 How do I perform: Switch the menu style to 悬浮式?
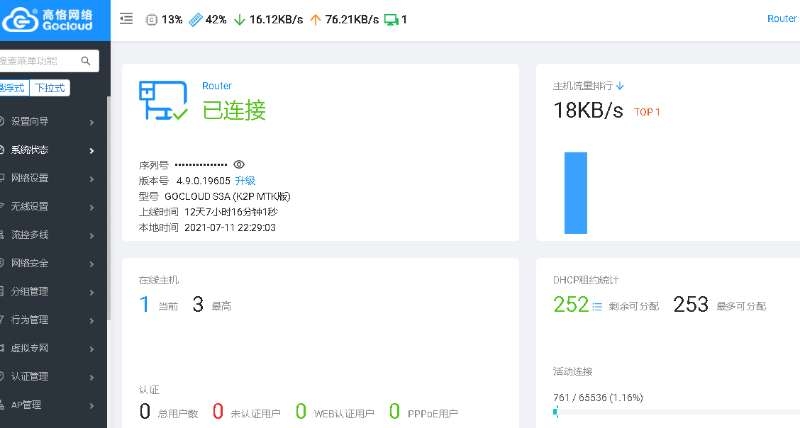pos(12,87)
